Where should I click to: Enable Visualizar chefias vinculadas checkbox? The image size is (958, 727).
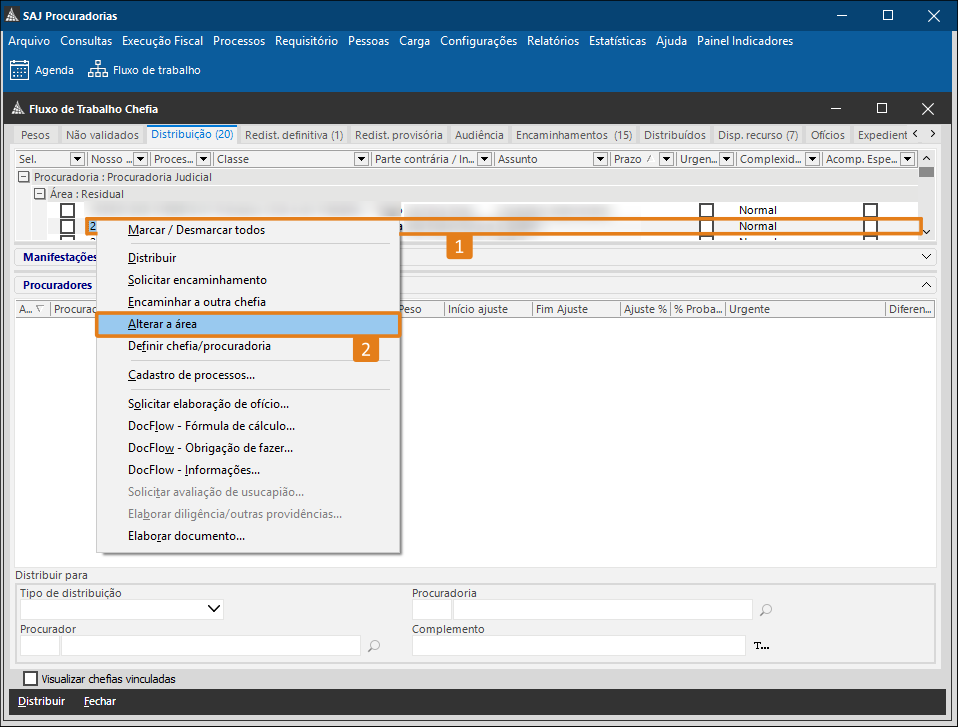pos(30,679)
